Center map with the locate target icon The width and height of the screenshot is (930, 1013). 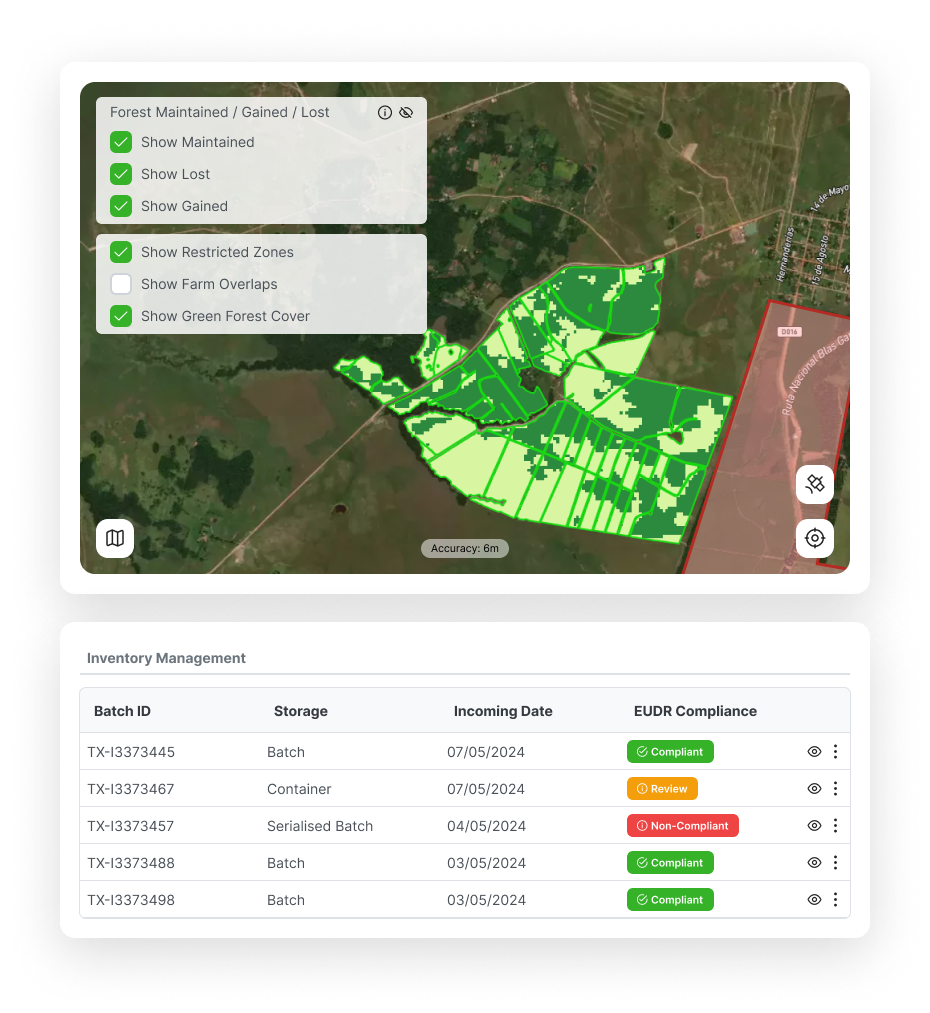coord(814,539)
